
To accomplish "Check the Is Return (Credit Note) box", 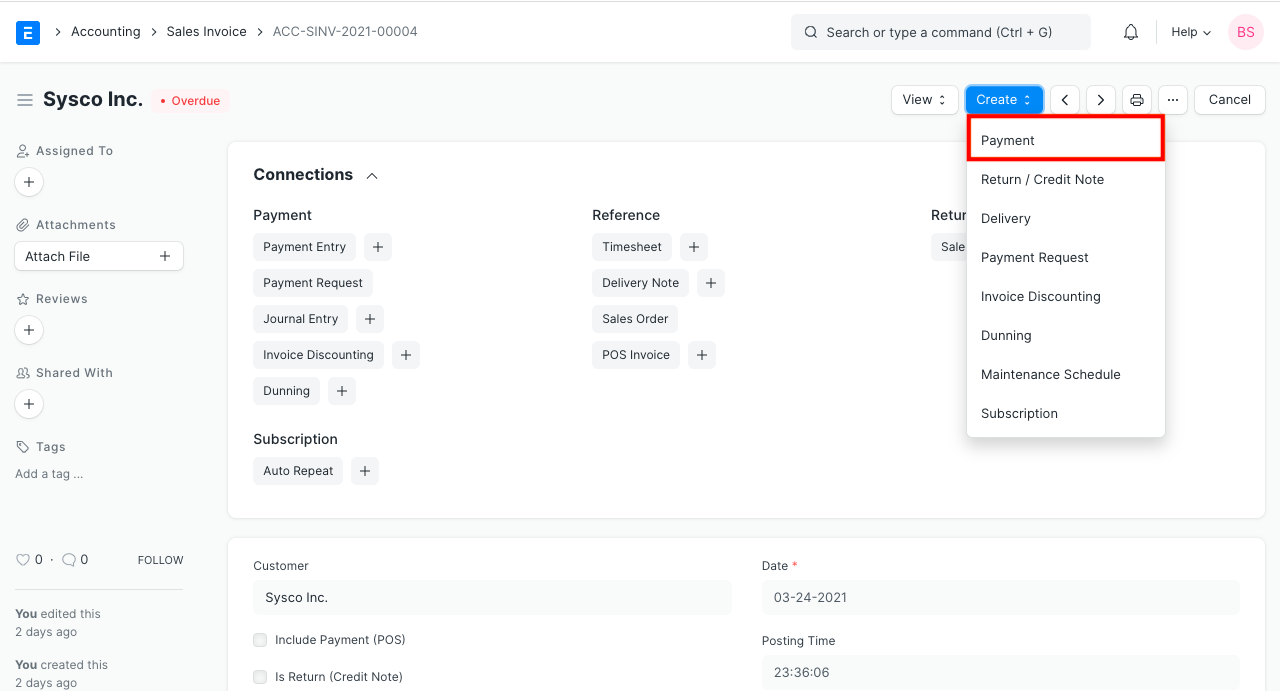I will 260,677.
